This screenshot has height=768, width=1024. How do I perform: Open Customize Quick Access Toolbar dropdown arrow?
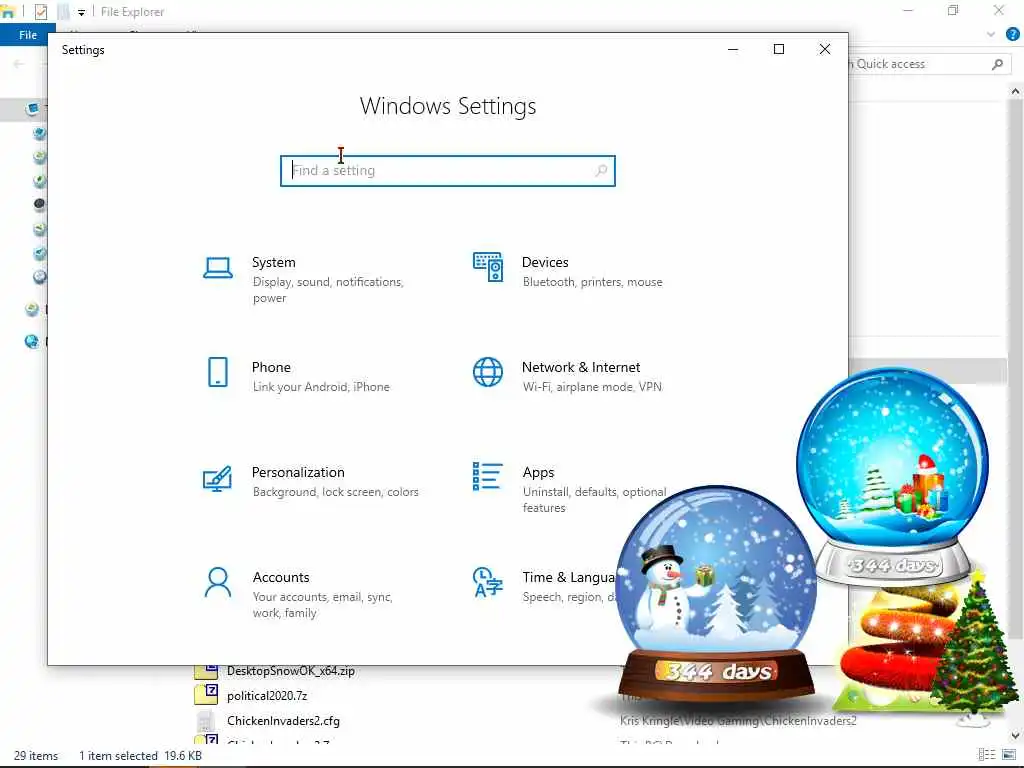(81, 12)
